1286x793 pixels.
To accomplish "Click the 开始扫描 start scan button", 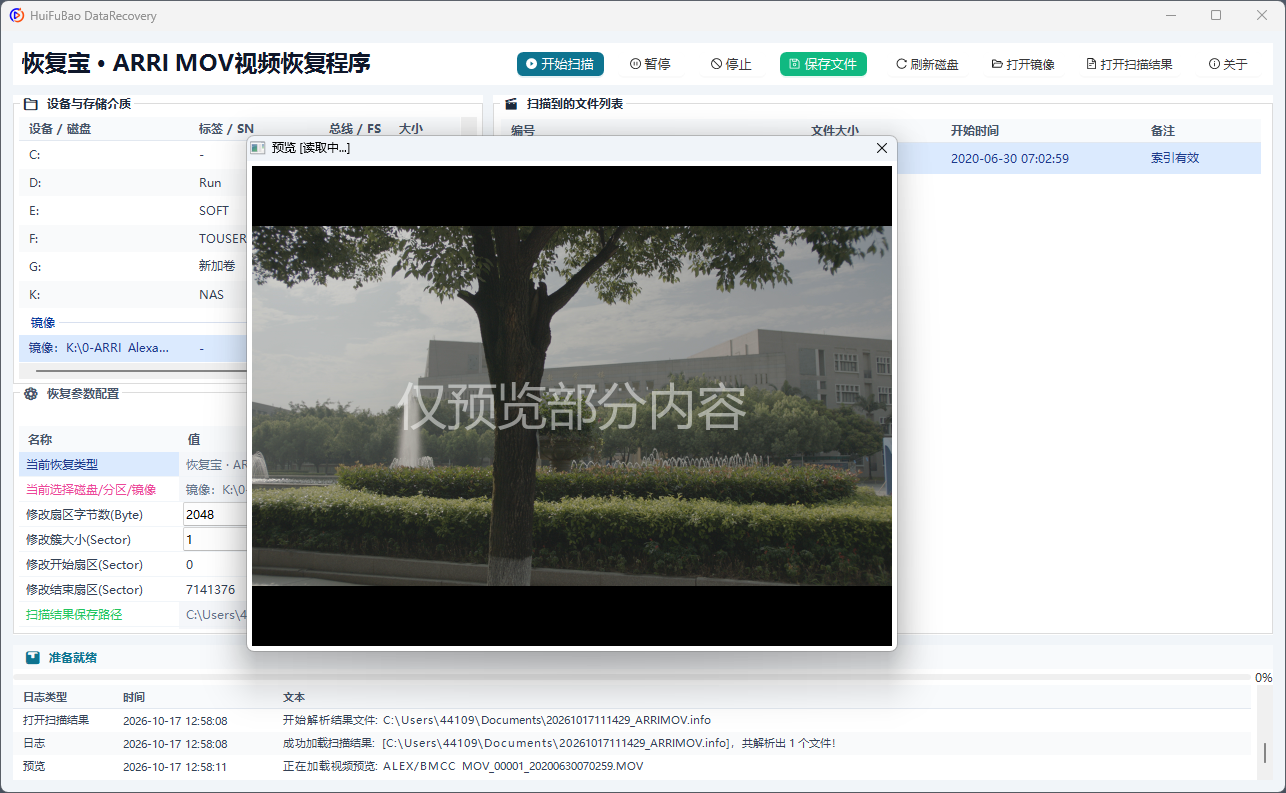I will point(560,64).
